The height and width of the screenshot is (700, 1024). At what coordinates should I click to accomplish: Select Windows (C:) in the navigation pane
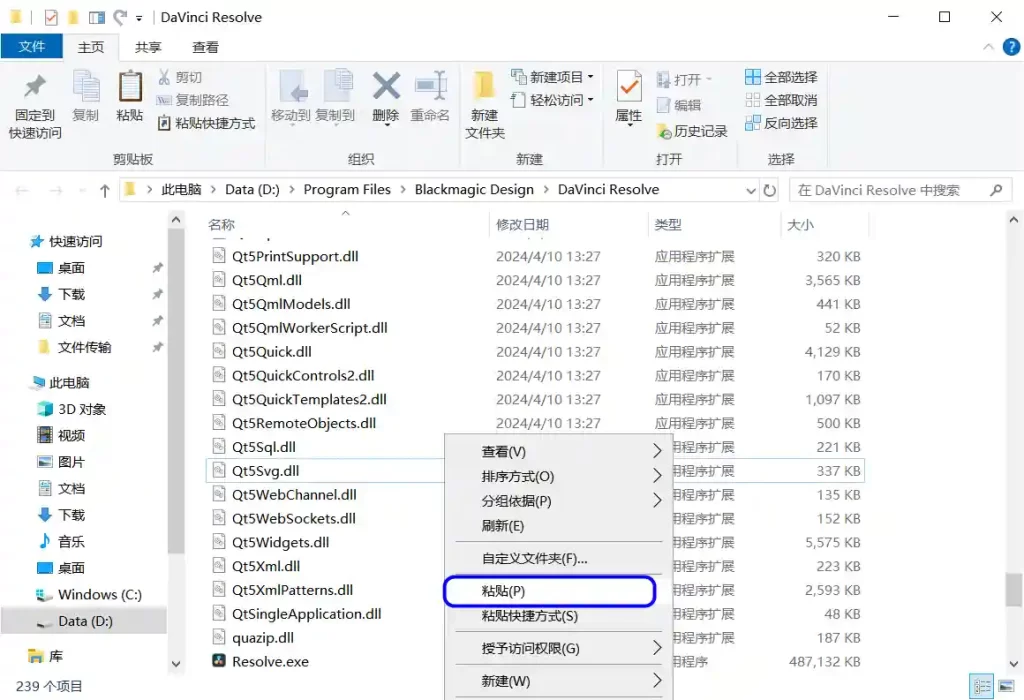coord(99,594)
